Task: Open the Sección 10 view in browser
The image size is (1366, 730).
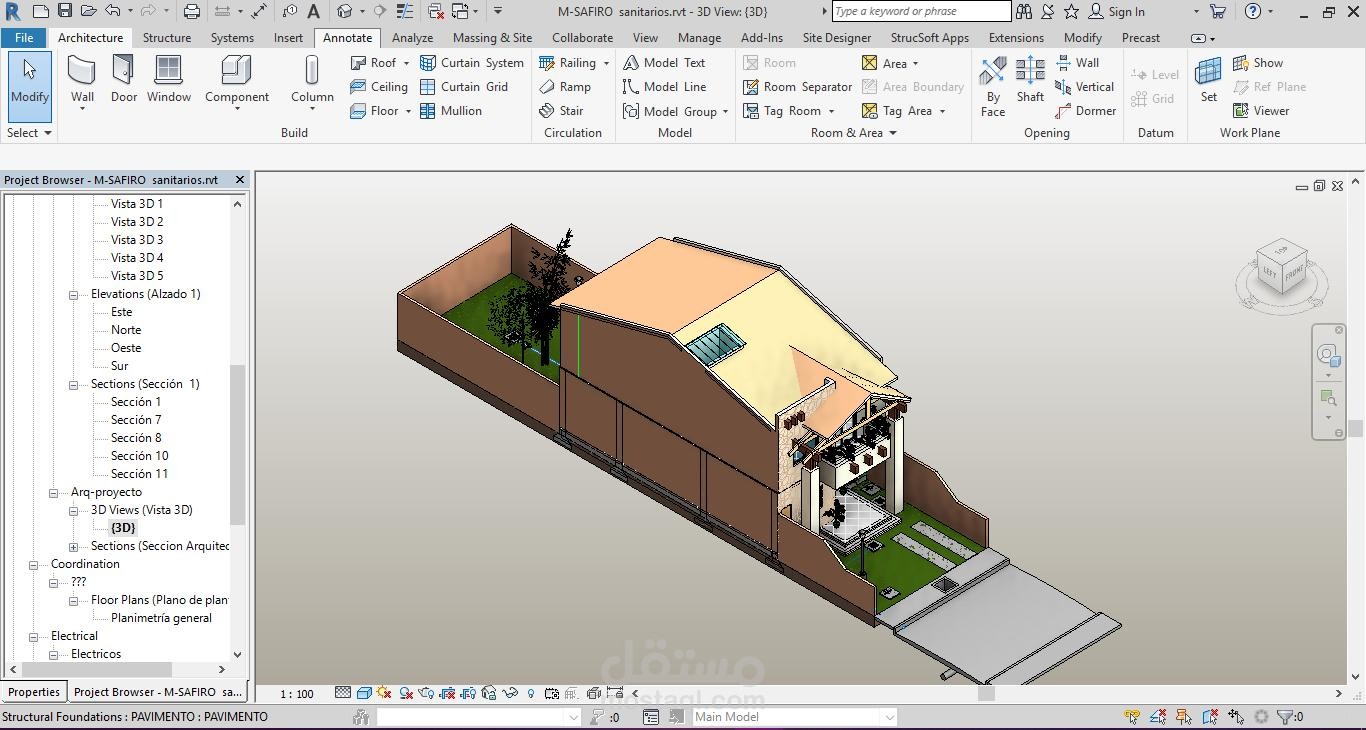Action: tap(139, 456)
